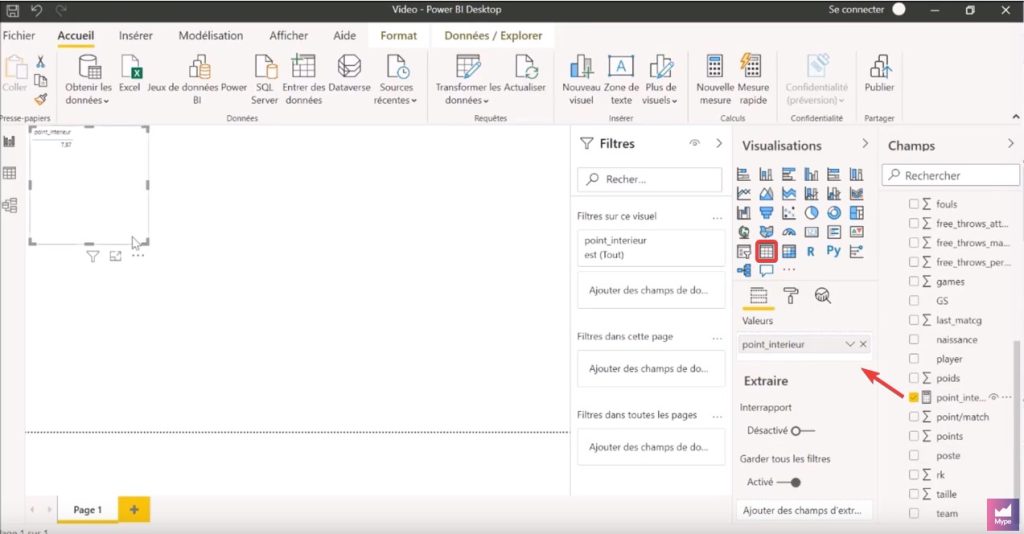Click the visual's filter funnel icon

(x=93, y=257)
